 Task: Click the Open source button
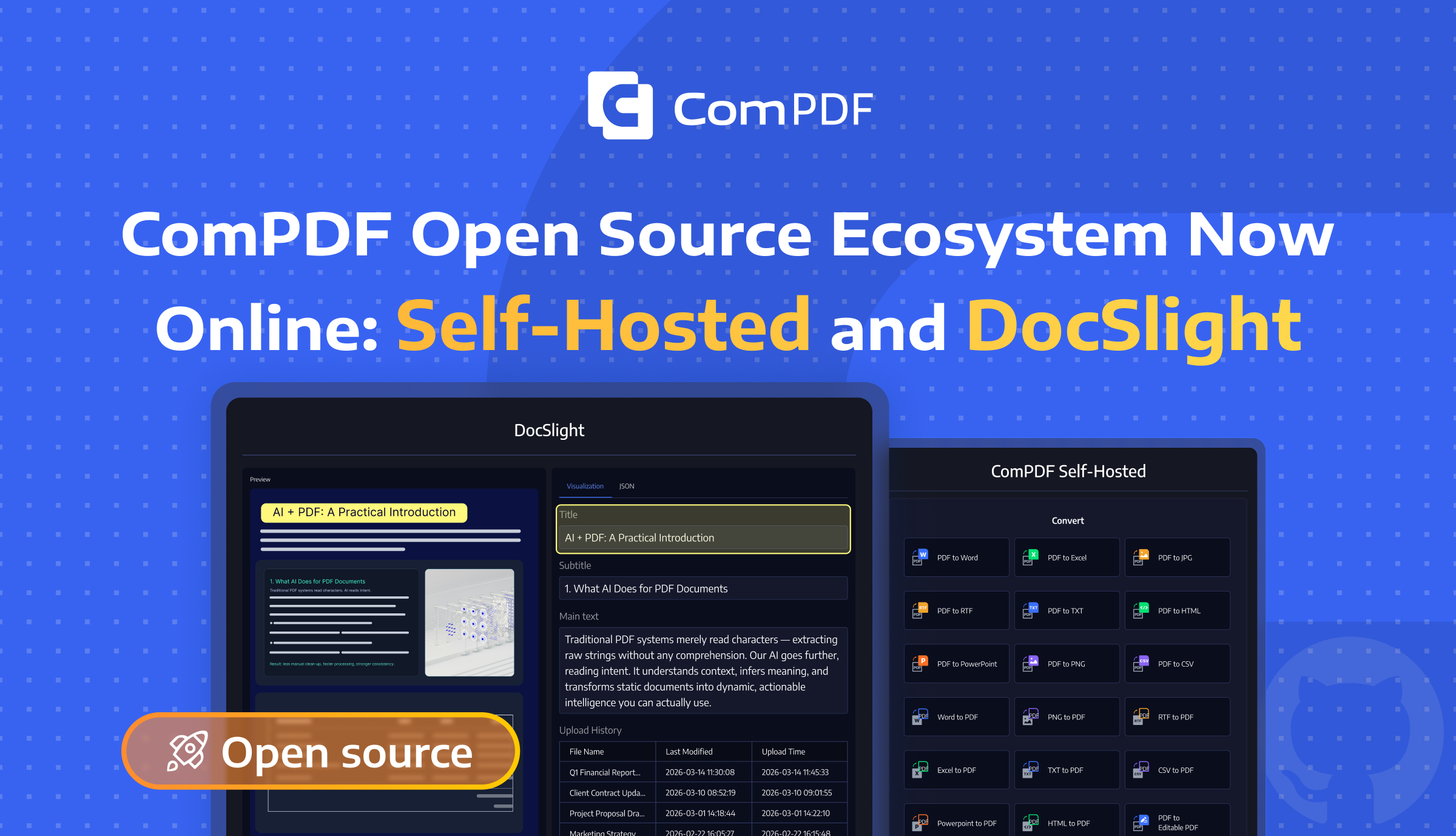[320, 751]
